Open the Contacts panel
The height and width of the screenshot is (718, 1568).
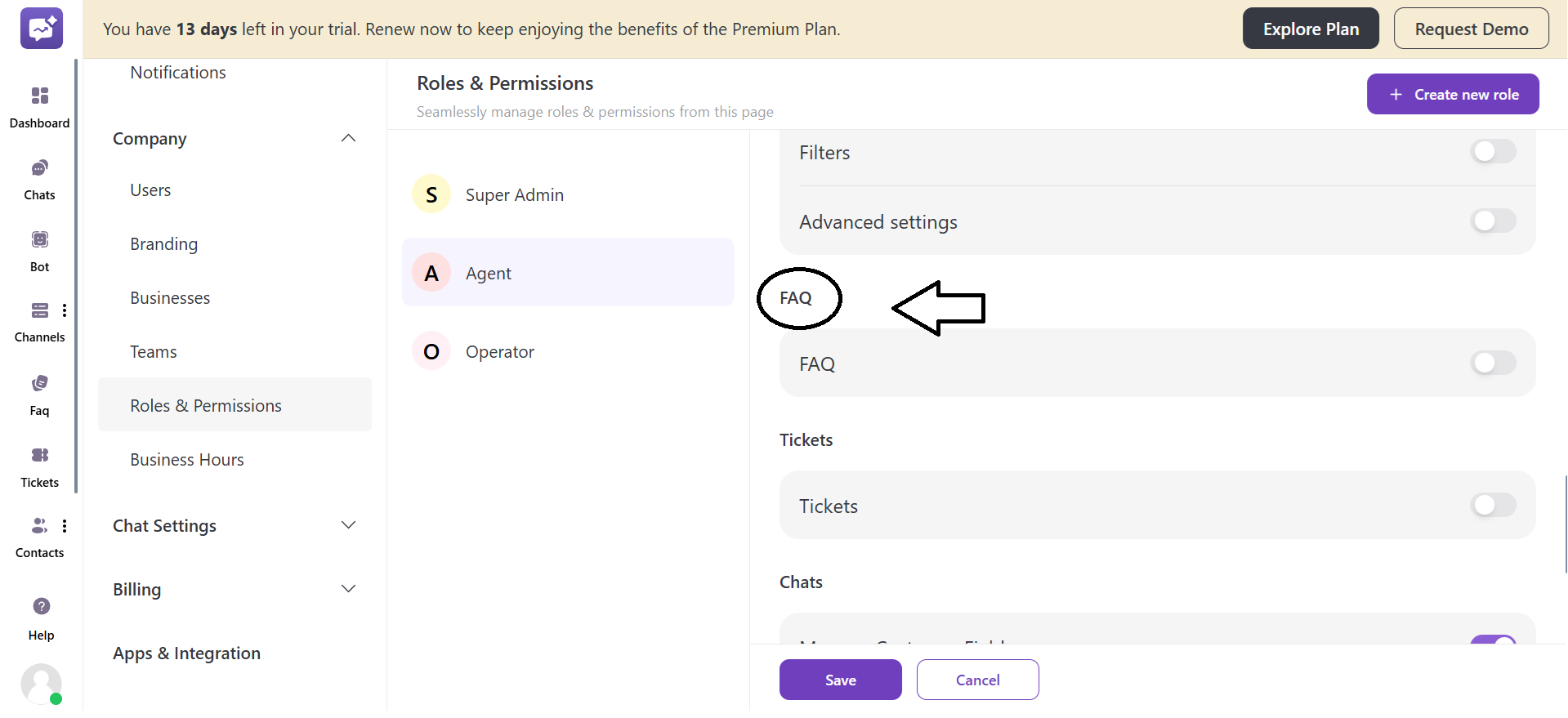(x=39, y=535)
